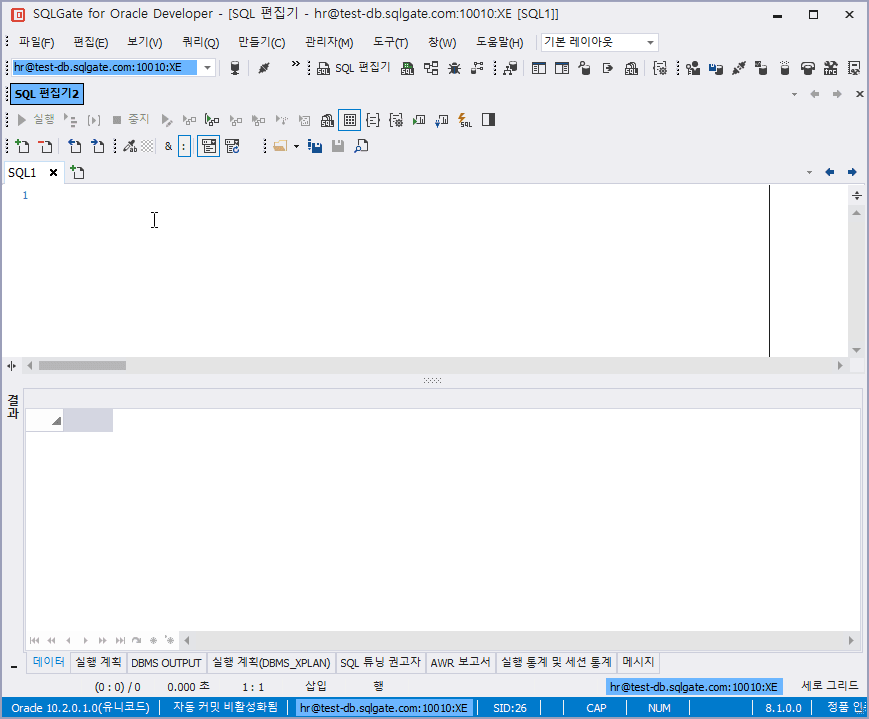Open the 관리자(M) menu
Screen dimensions: 869x719
coord(329,43)
